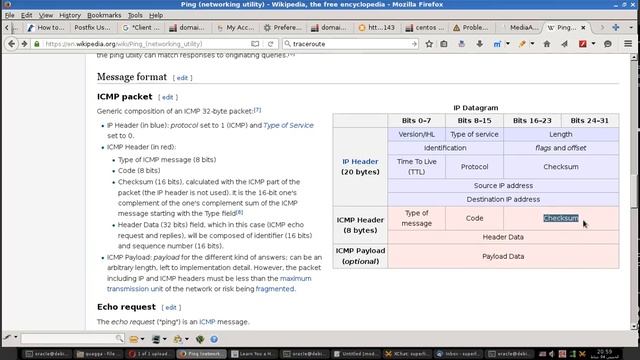Open the Tools menu
This screenshot has height=360, width=640.
point(135,15)
